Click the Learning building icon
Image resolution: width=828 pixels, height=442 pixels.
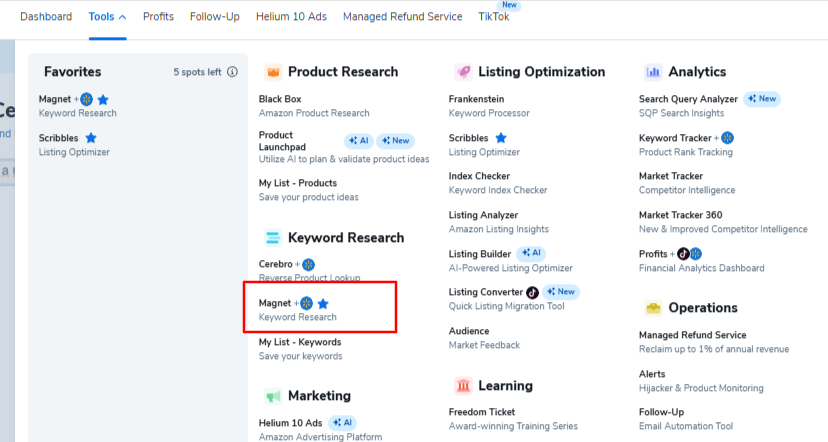[463, 386]
